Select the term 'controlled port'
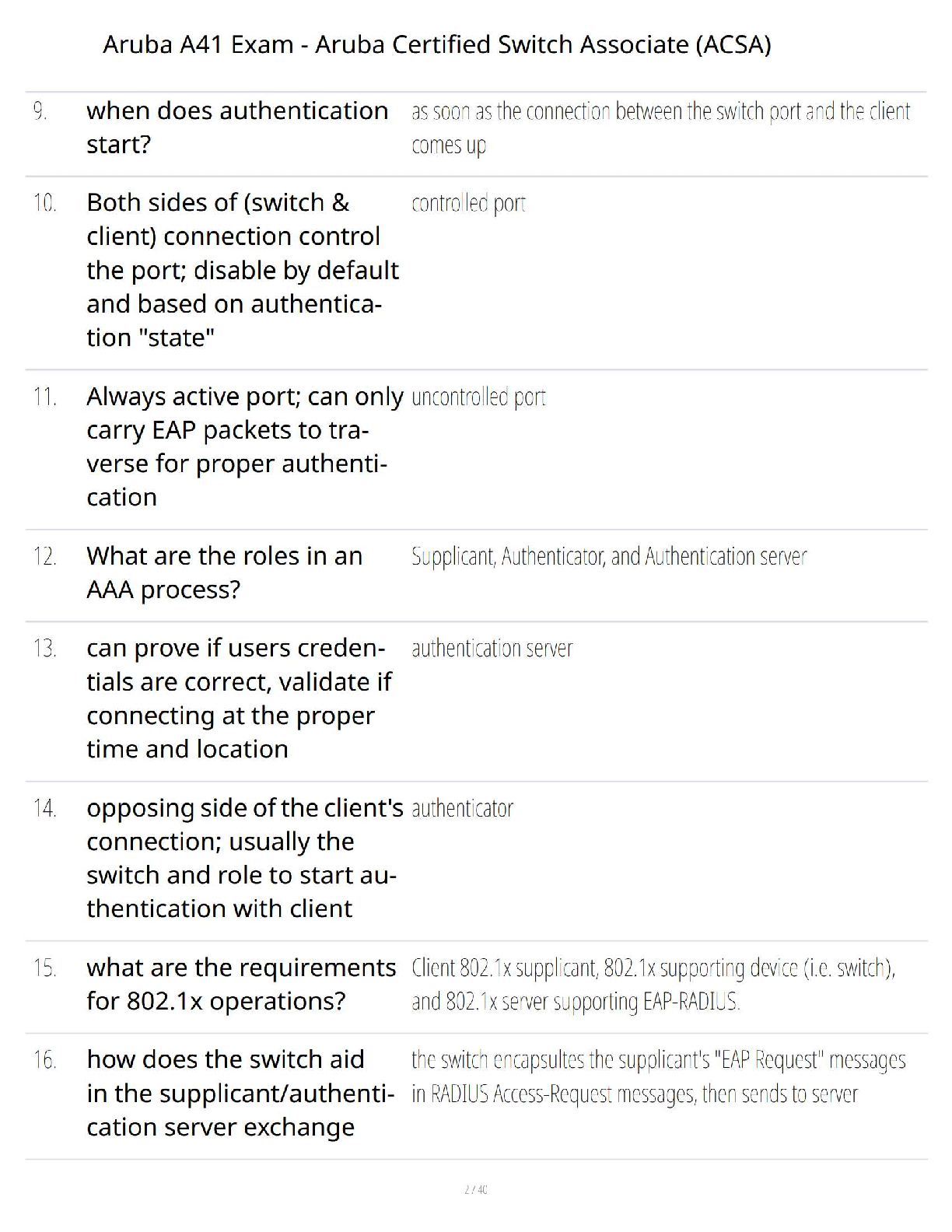This screenshot has height=1232, width=952. (468, 204)
